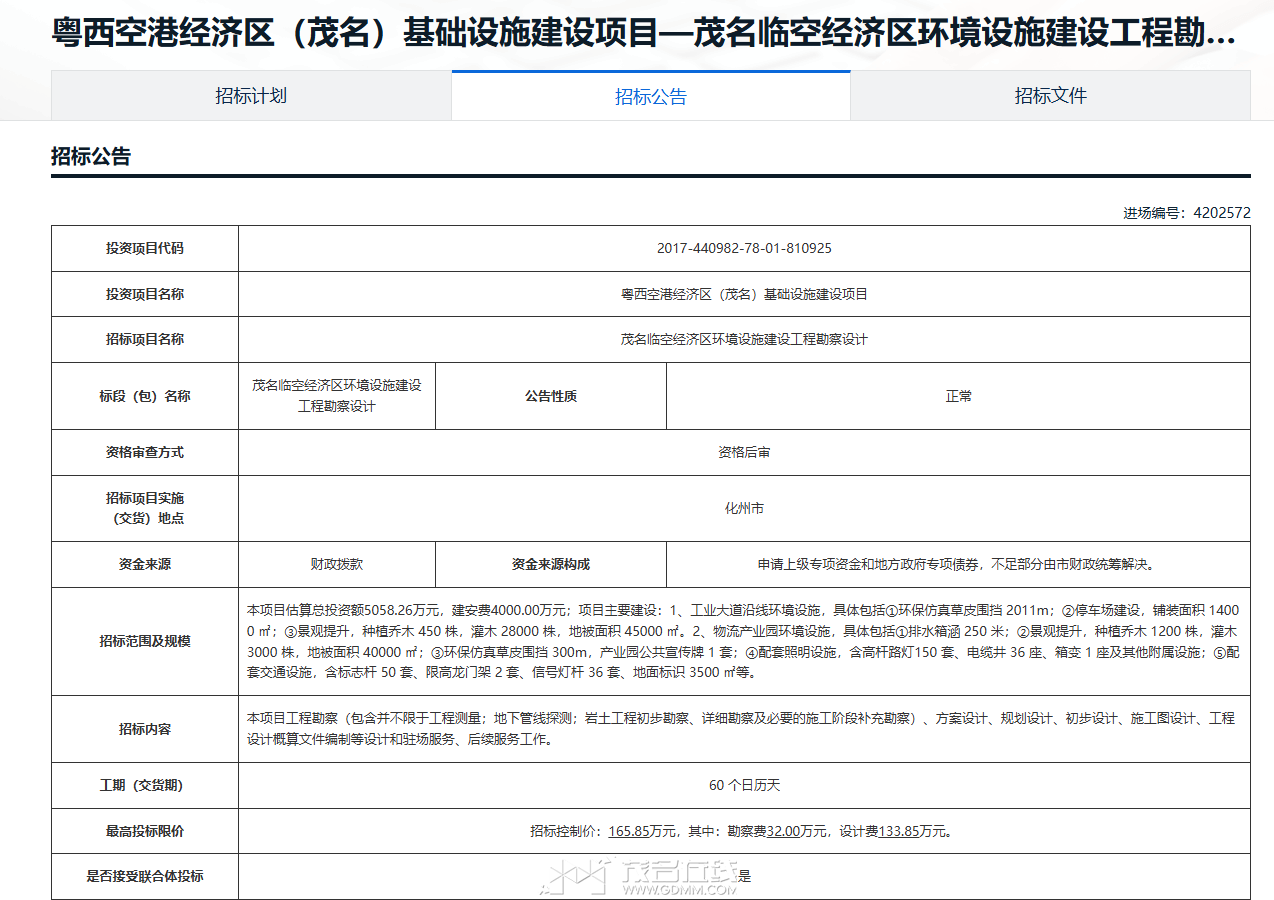Viewport: 1274px width, 900px height.
Task: Click the 60 个日历天 duration cell
Action: click(744, 785)
